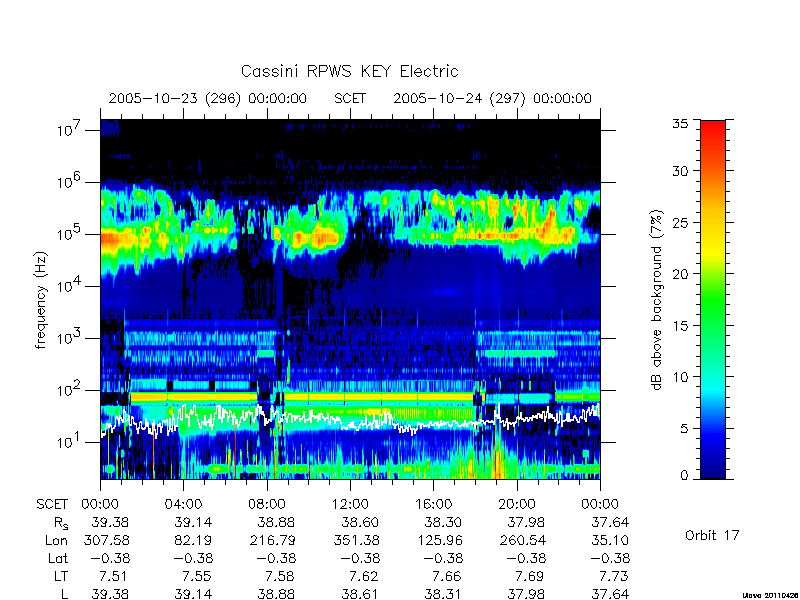Click the LT value 7.51
This screenshot has width=800, height=600.
click(112, 577)
